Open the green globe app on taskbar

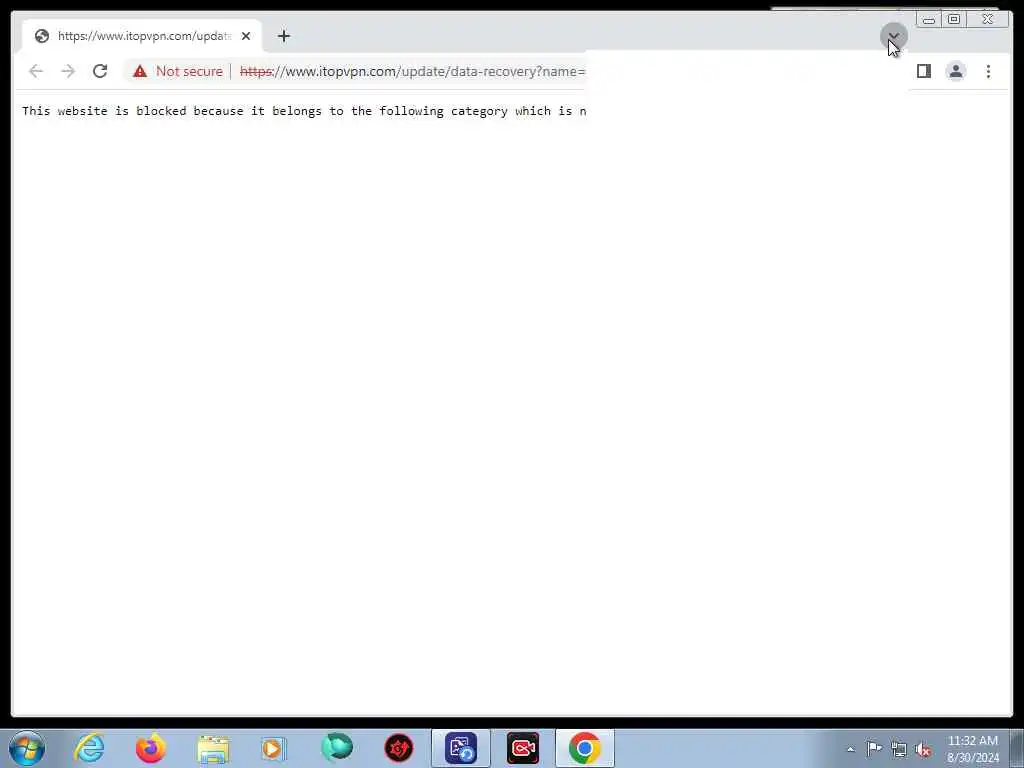336,748
